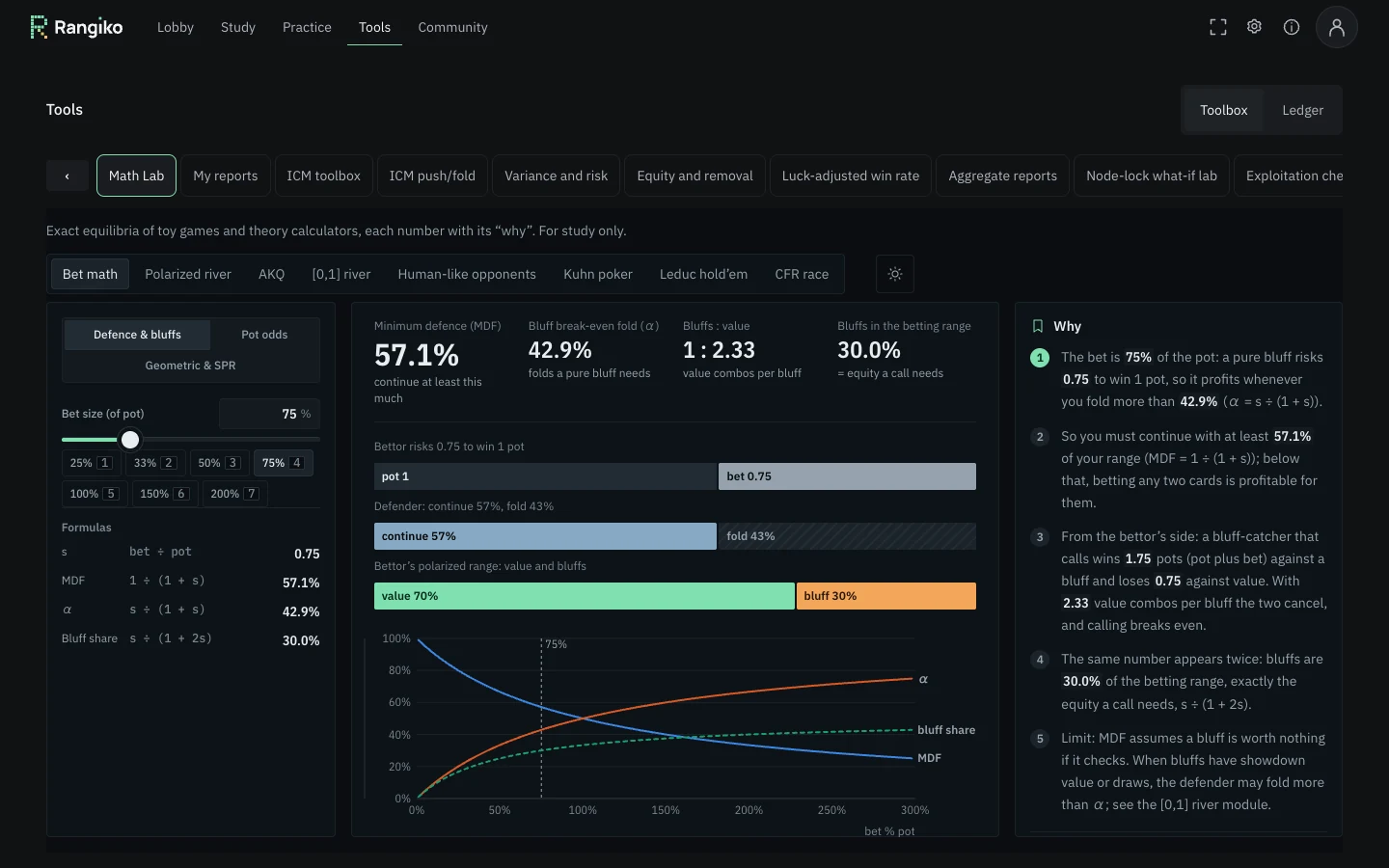Switch to CFR race module
This screenshot has height=868, width=1389.
tap(802, 274)
